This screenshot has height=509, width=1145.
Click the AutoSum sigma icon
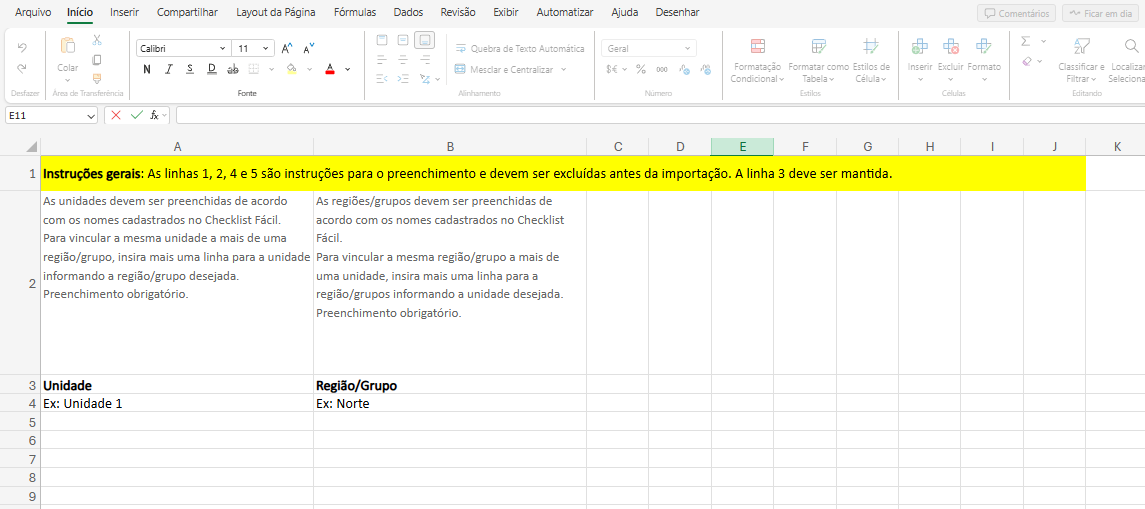click(1026, 41)
